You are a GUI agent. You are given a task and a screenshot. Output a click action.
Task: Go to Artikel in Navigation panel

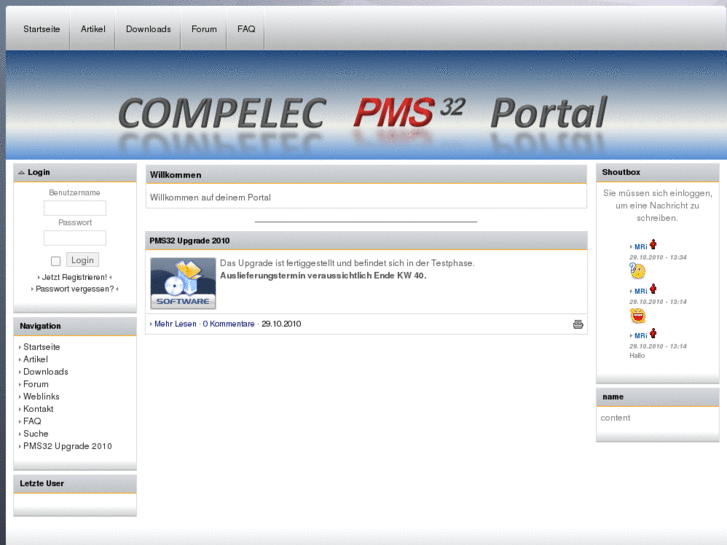tap(36, 359)
